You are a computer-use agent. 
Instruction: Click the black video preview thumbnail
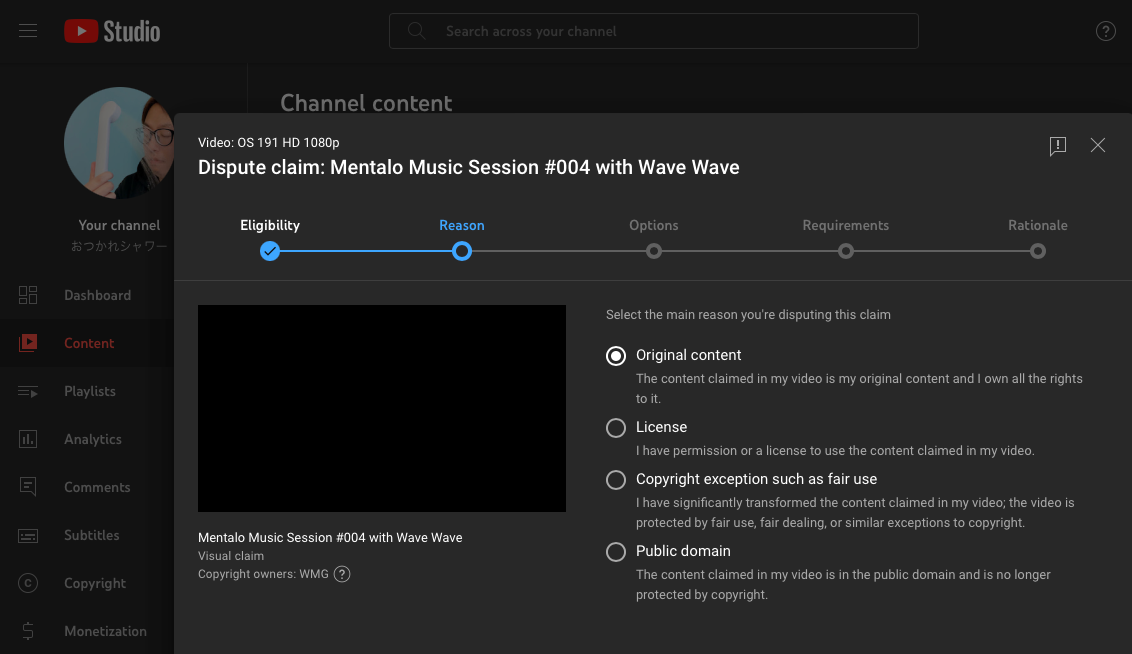click(382, 408)
